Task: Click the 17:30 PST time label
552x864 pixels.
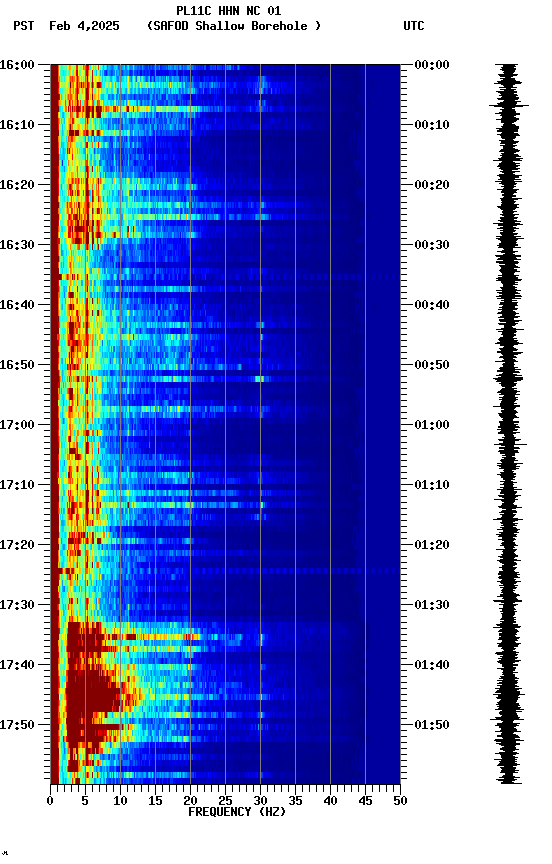Action: point(17,606)
